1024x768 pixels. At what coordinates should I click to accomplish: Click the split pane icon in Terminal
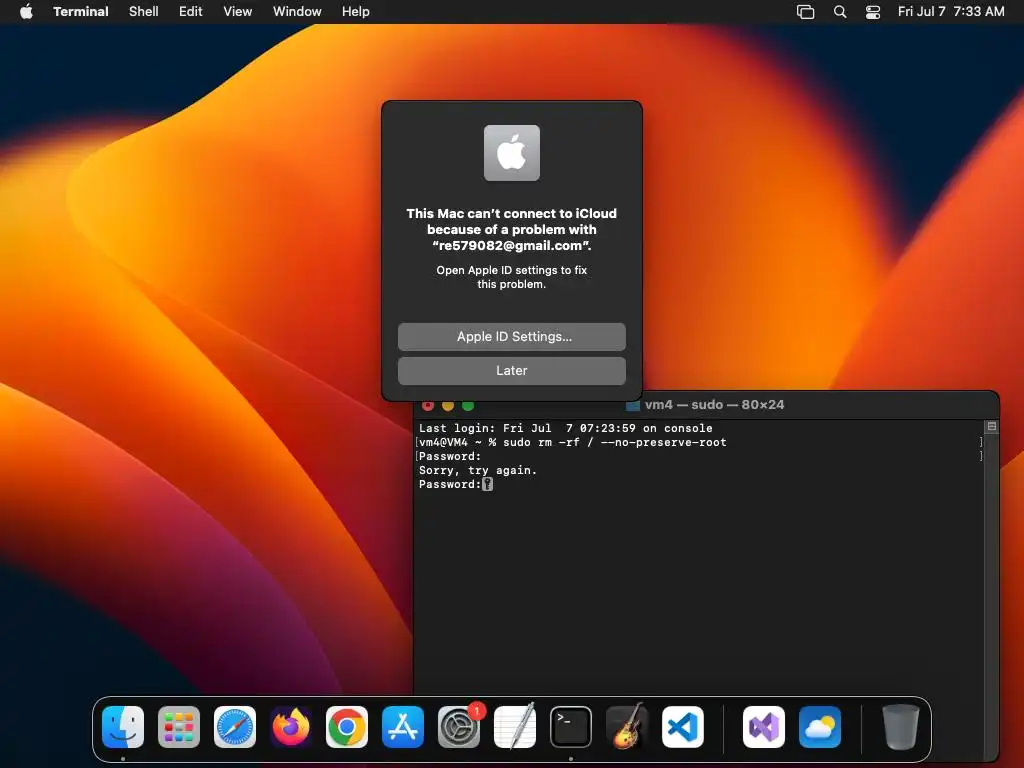pos(991,426)
